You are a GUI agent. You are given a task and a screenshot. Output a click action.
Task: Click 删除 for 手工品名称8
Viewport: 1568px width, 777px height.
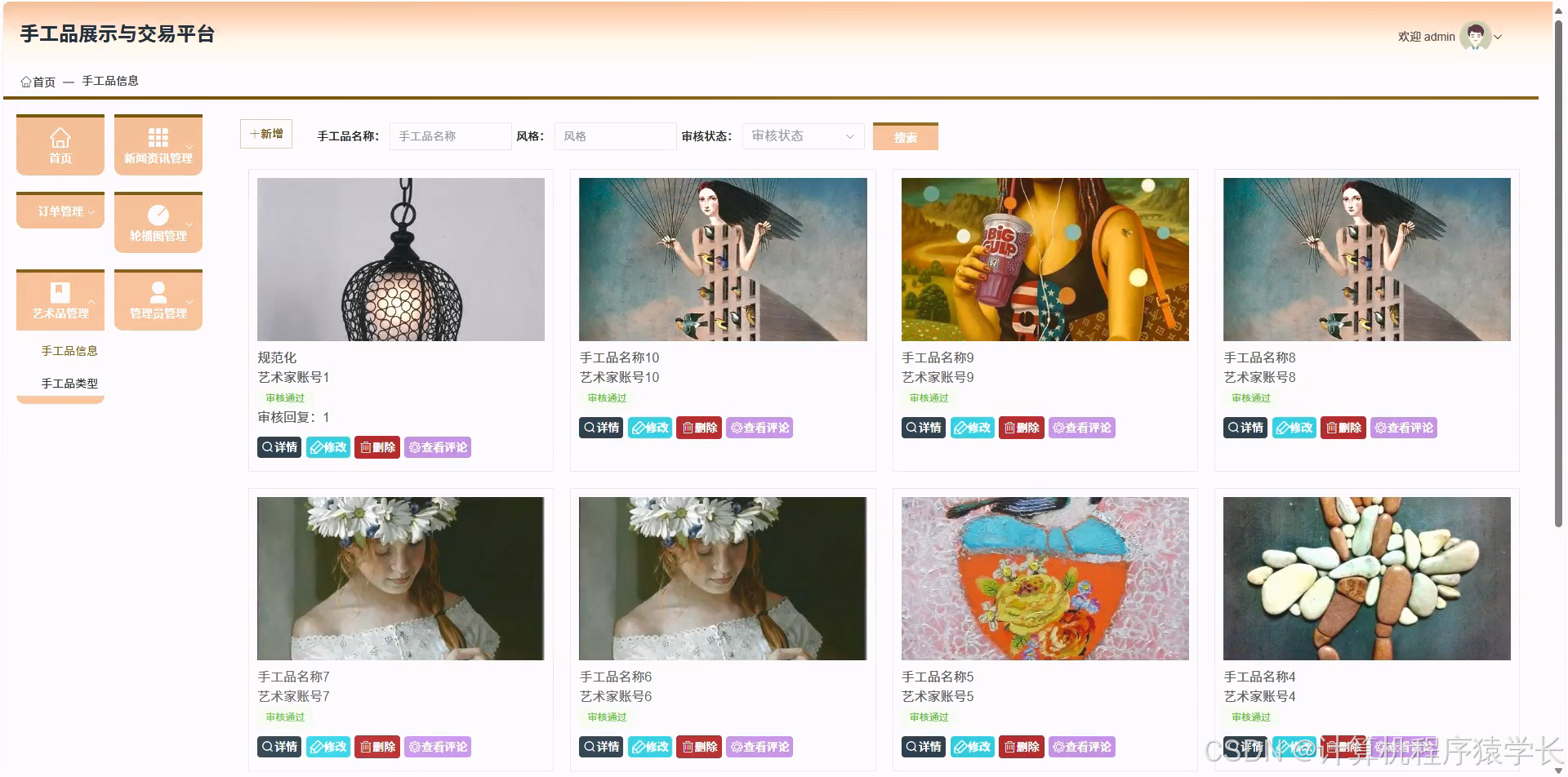1343,428
